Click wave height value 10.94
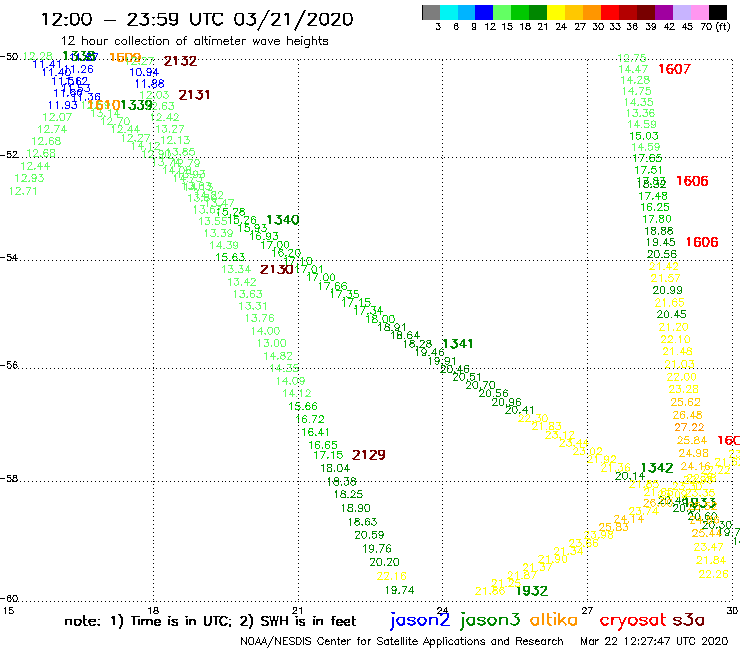 click(144, 72)
